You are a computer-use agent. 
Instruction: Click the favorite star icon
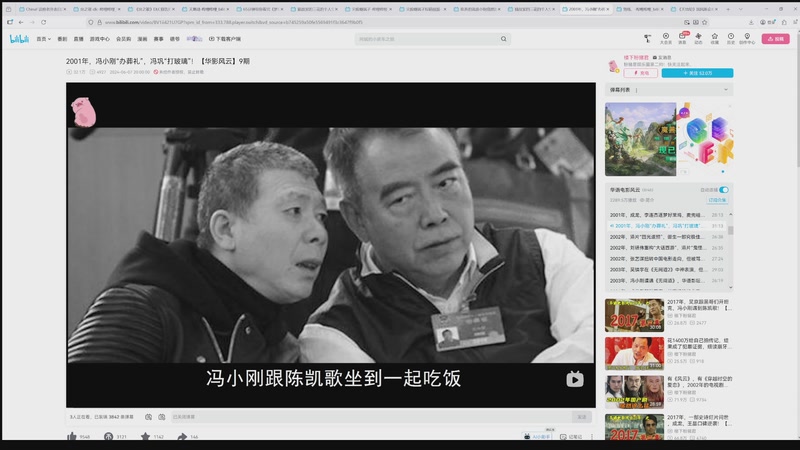tap(145, 437)
